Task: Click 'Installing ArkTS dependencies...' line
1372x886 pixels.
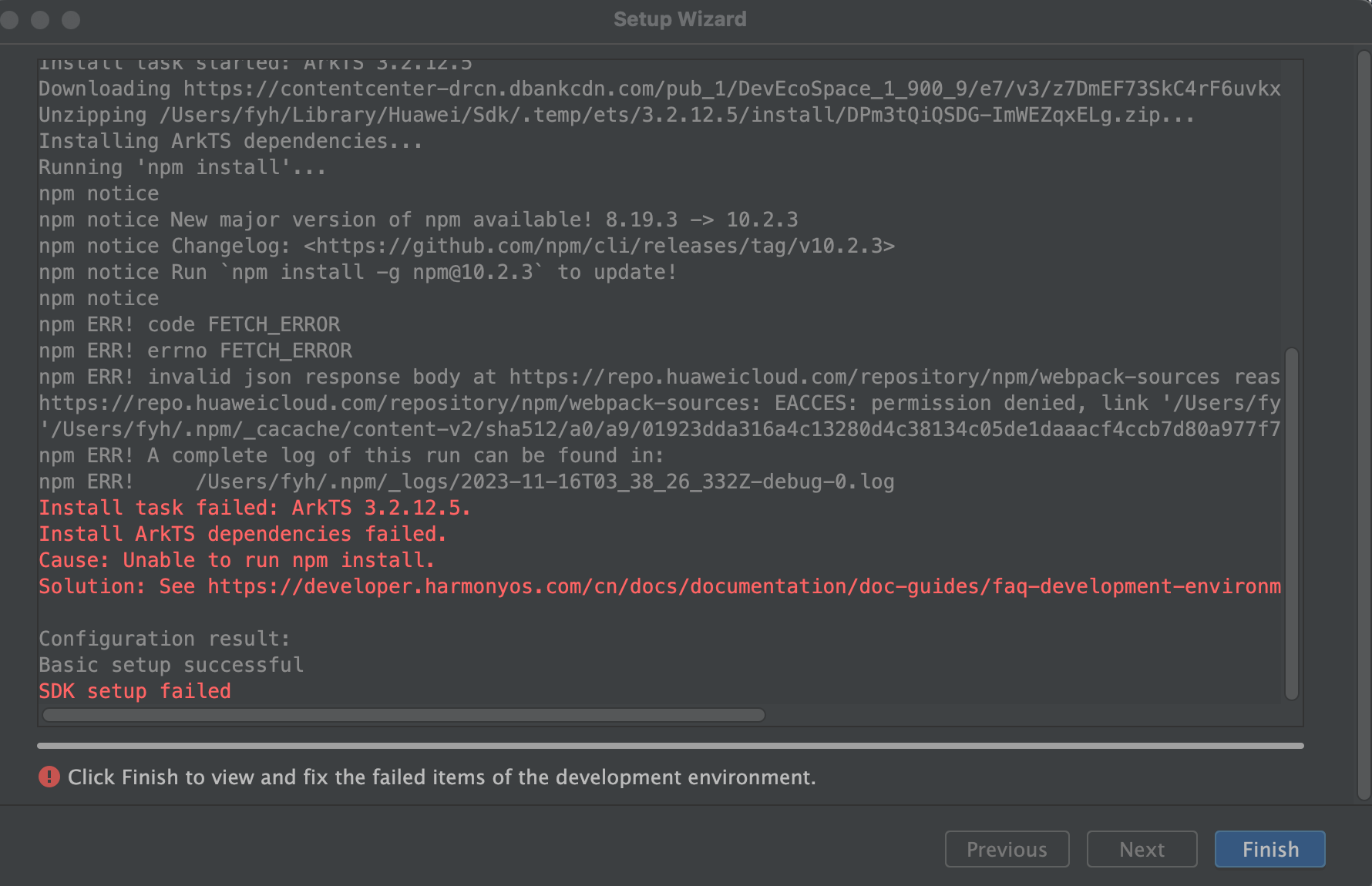Action: click(x=230, y=141)
